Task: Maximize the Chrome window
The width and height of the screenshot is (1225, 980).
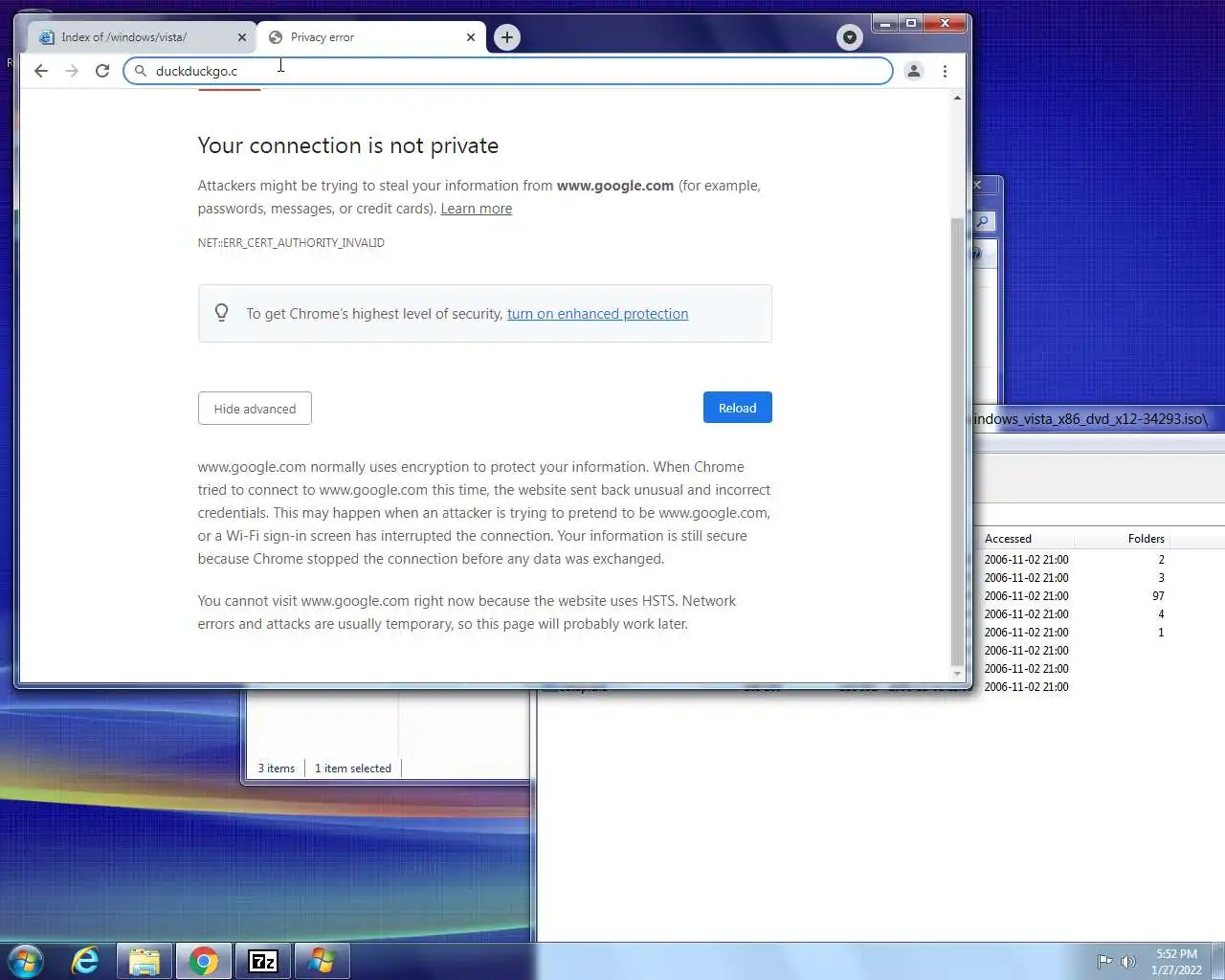Action: [911, 23]
